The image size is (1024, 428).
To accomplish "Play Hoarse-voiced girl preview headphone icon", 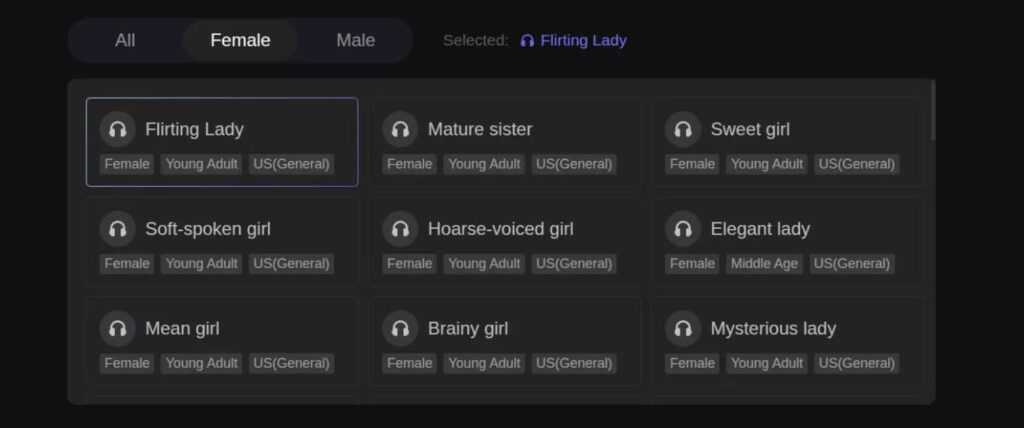I will pyautogui.click(x=400, y=229).
